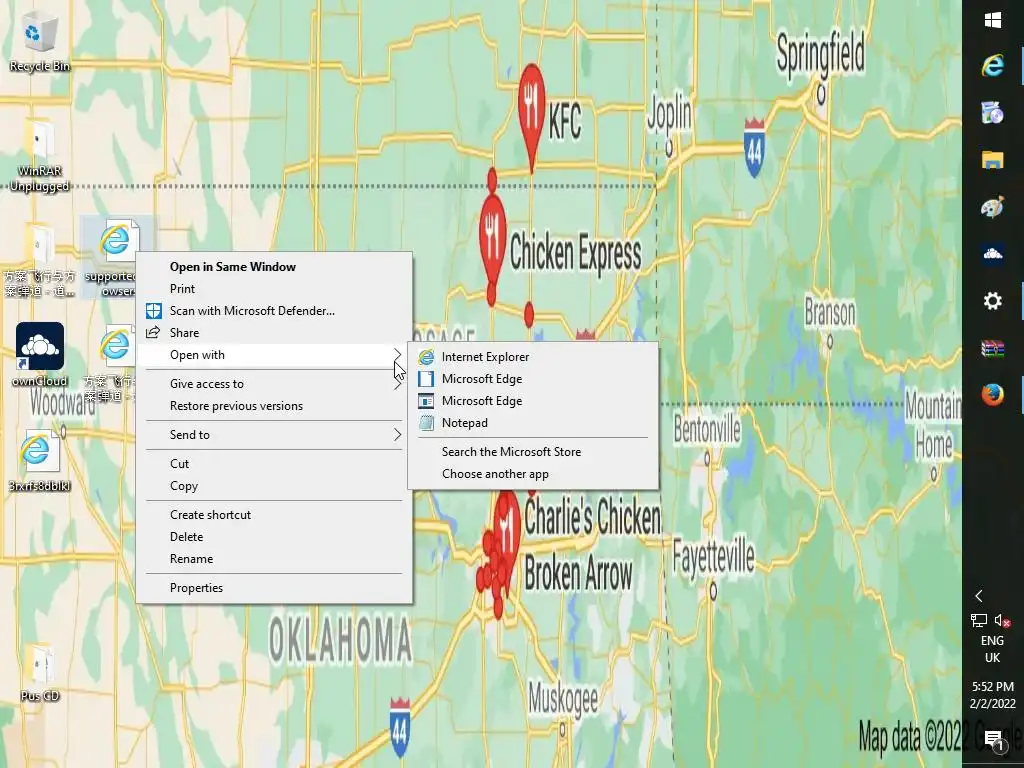Image resolution: width=1024 pixels, height=768 pixels.
Task: Select Print from the context menu
Action: pos(274,289)
